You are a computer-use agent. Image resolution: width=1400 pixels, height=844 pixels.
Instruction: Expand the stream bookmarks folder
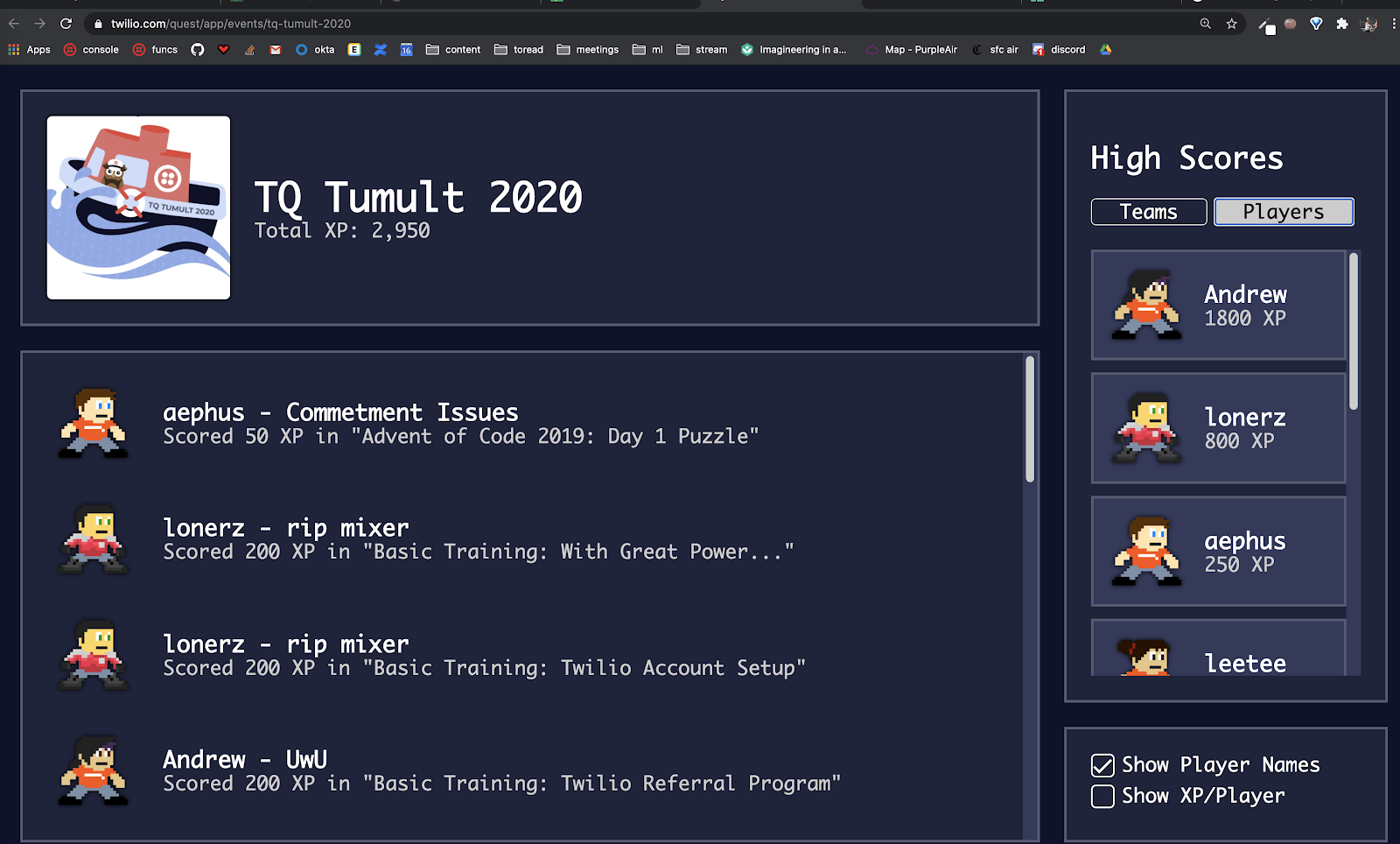[x=702, y=50]
